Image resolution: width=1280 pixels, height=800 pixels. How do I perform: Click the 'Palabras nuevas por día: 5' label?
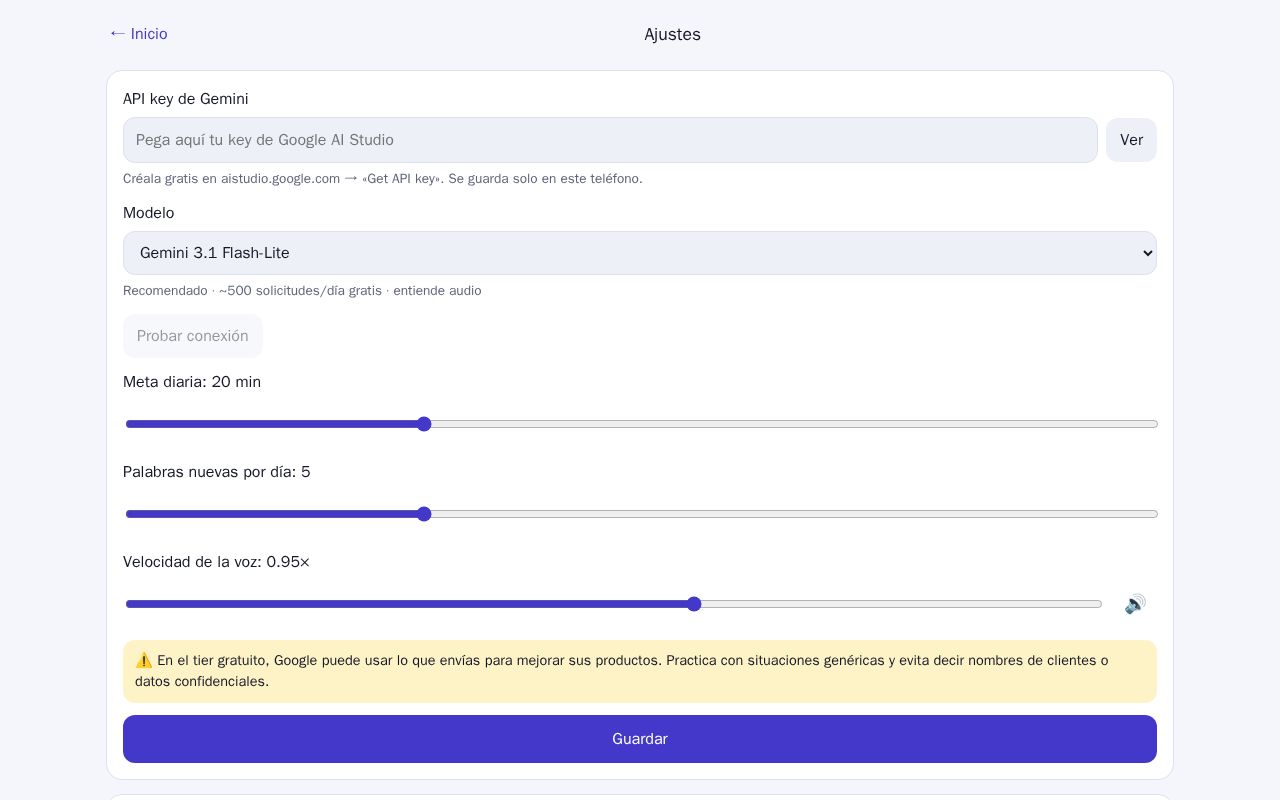point(217,472)
